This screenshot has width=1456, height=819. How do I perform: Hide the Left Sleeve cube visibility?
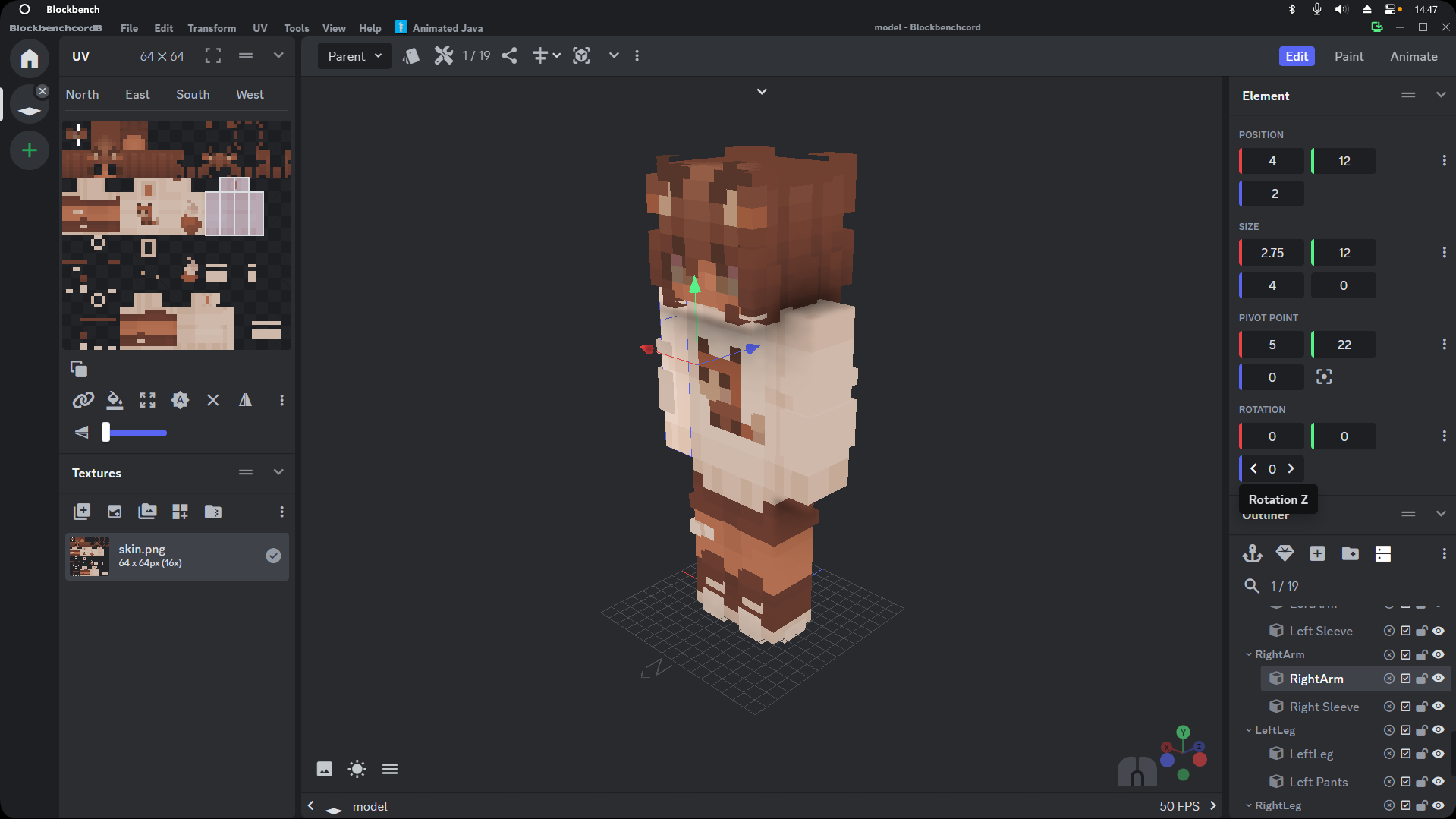[x=1439, y=631]
